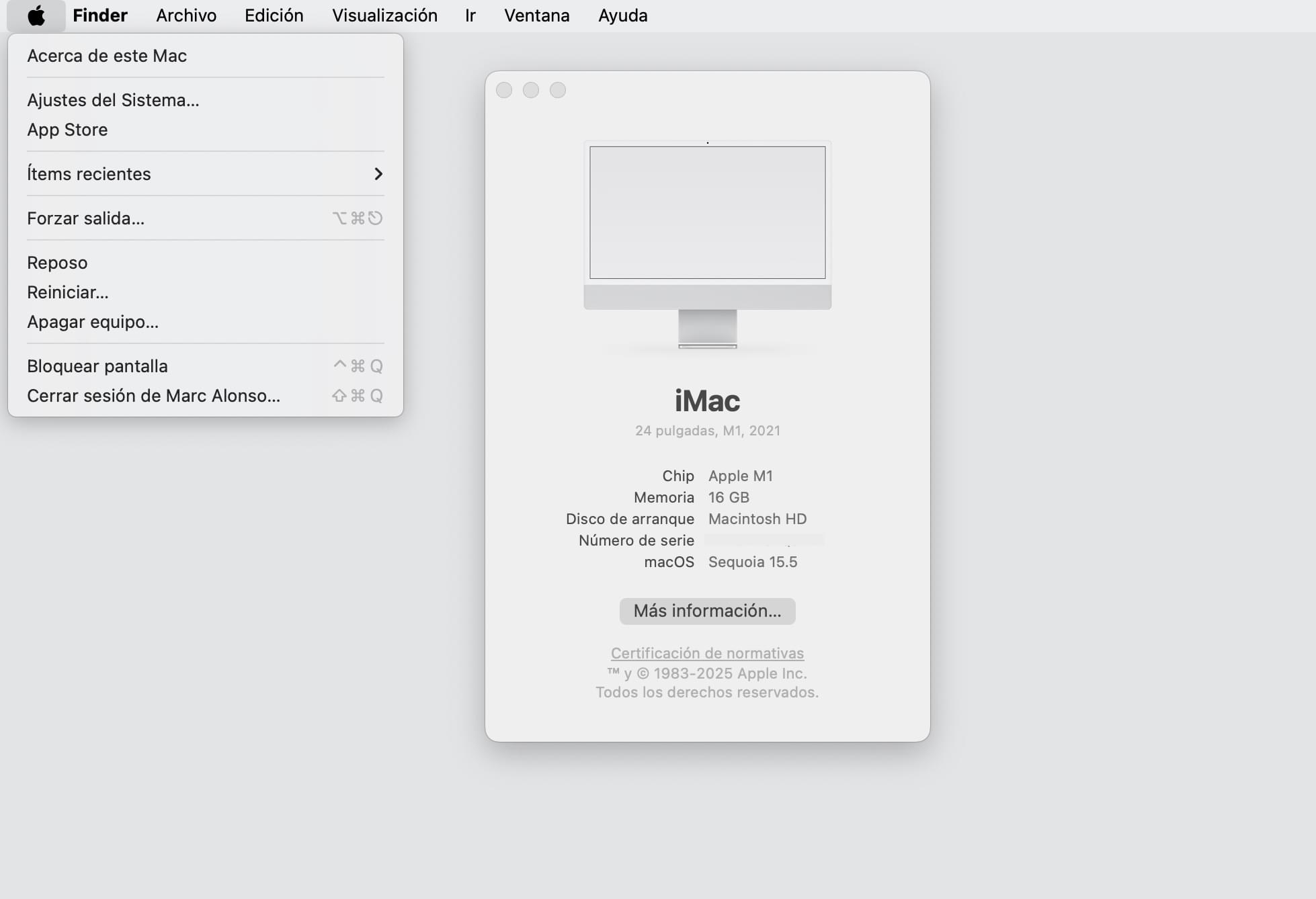Click the '16 GB' memory value
Screen dimensions: 1316x899
729,497
